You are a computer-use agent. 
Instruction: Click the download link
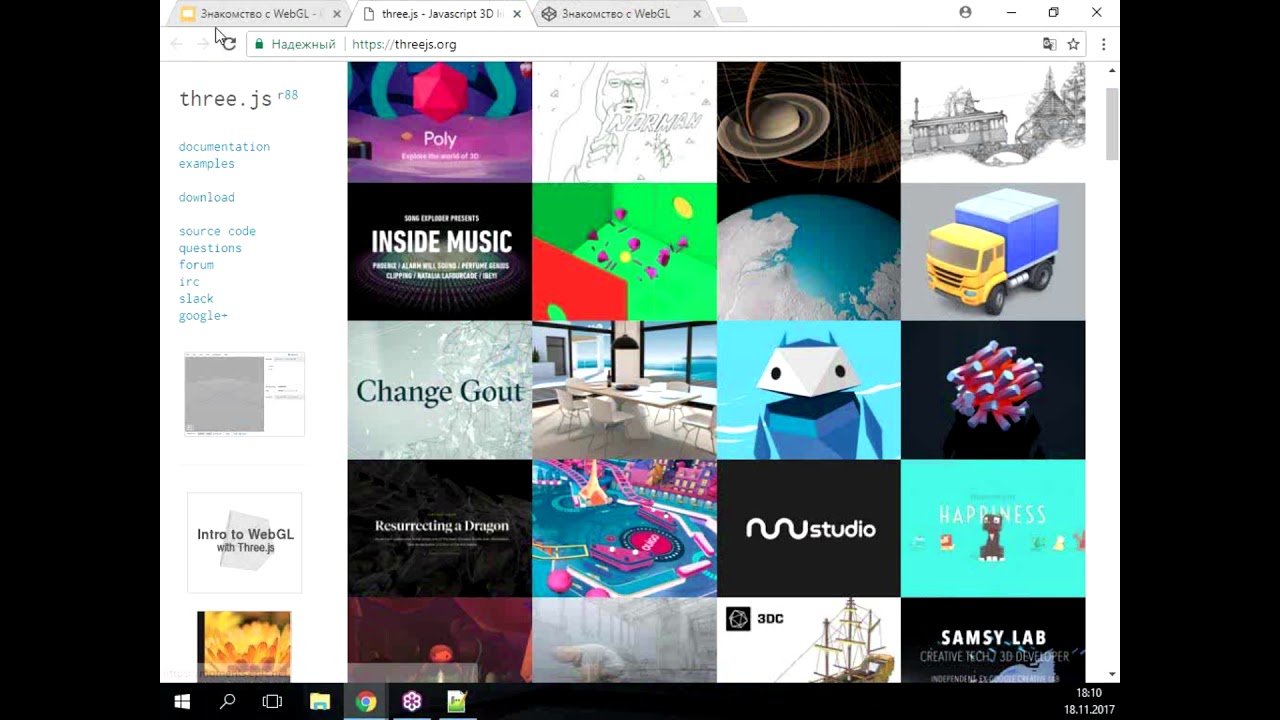(207, 197)
